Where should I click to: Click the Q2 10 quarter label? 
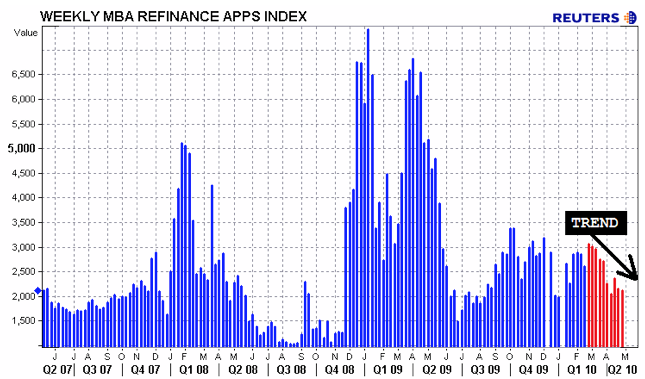point(623,369)
